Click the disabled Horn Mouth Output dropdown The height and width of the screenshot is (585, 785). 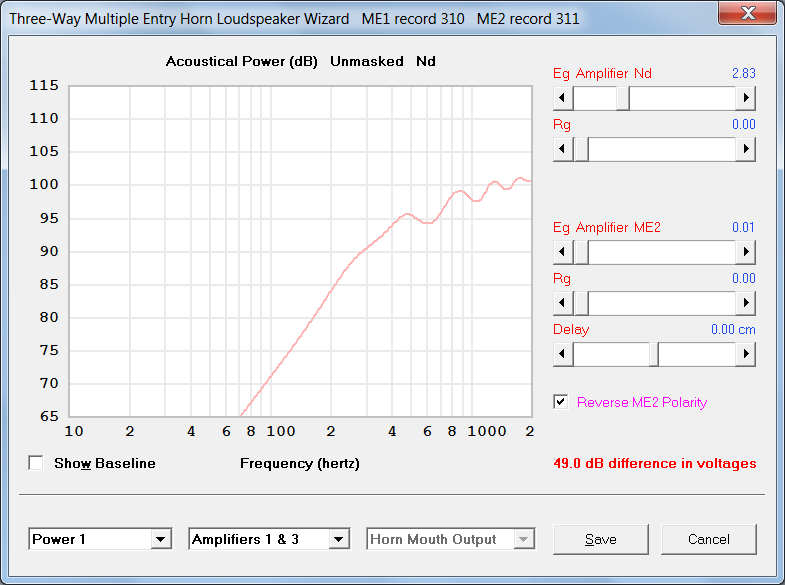point(451,539)
